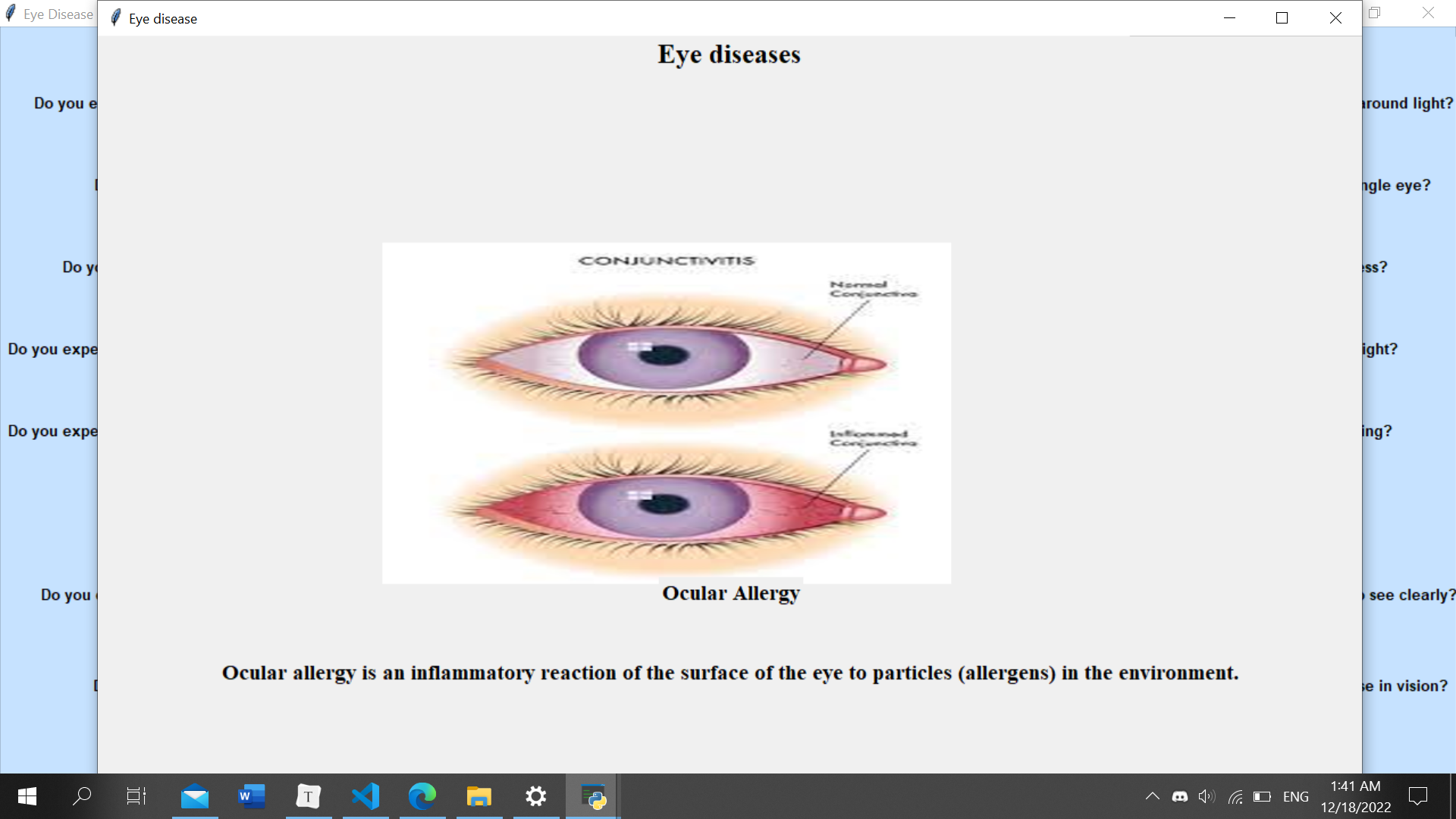
Task: Switch to the Python app taskbar icon
Action: pyautogui.click(x=593, y=796)
